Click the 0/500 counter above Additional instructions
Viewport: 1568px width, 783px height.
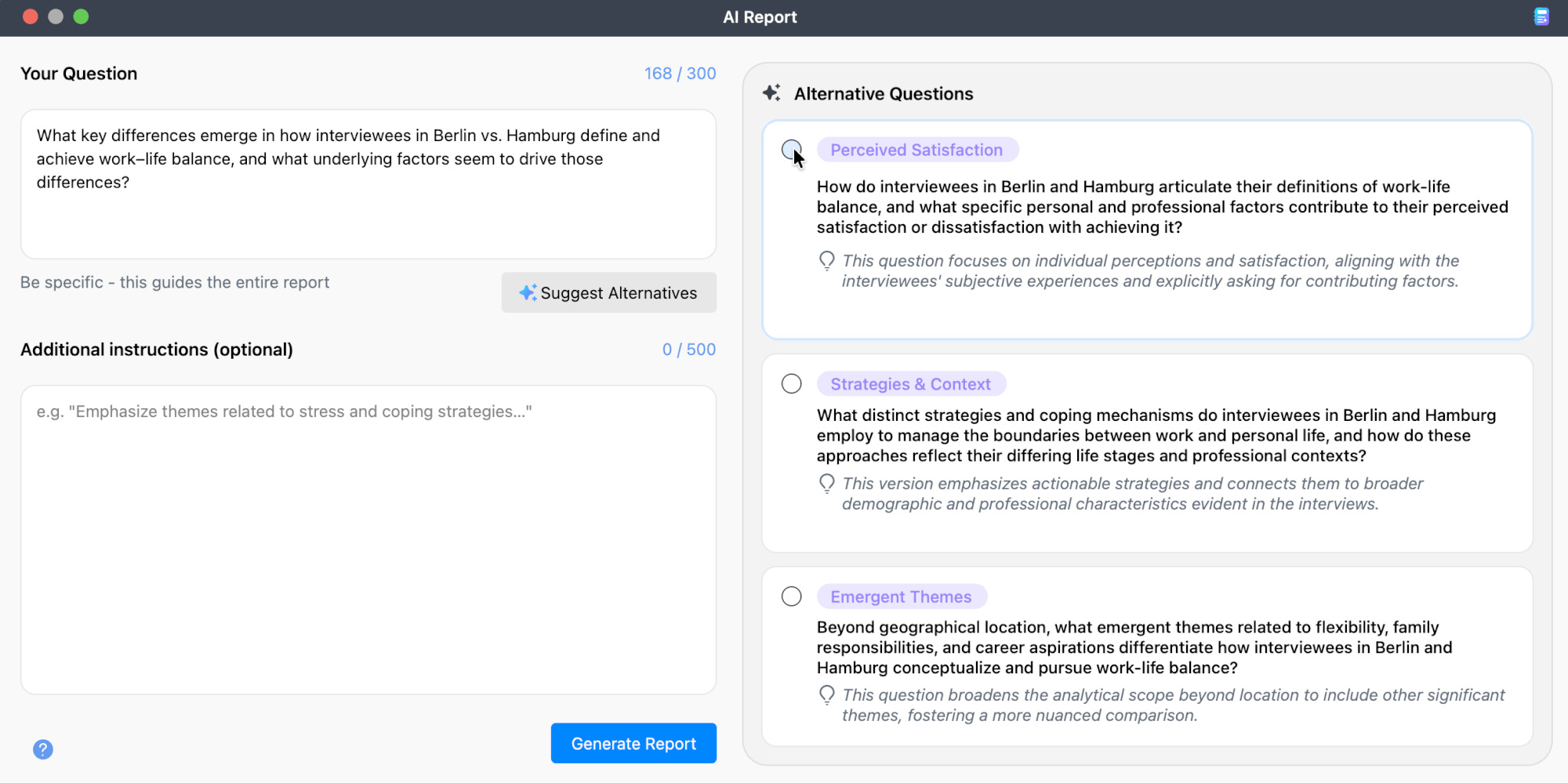click(689, 349)
